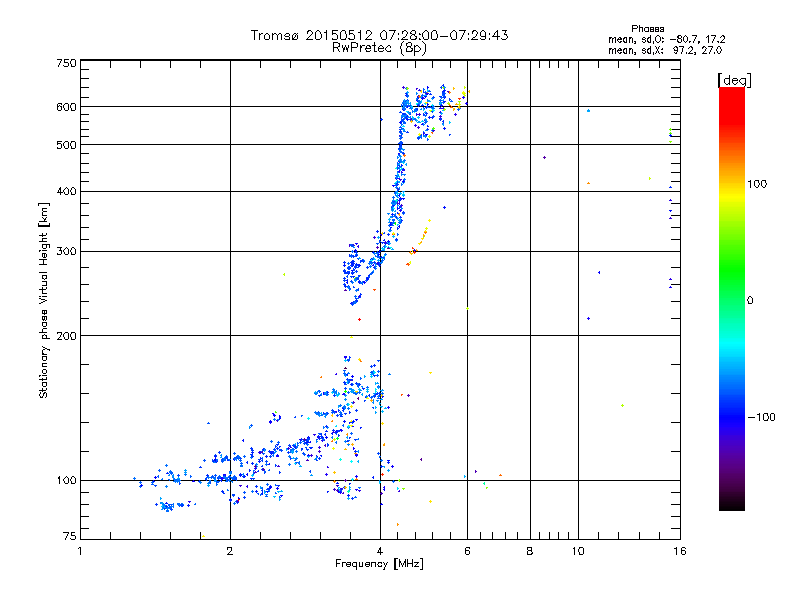Click the colorbar tick label '100'

click(757, 184)
